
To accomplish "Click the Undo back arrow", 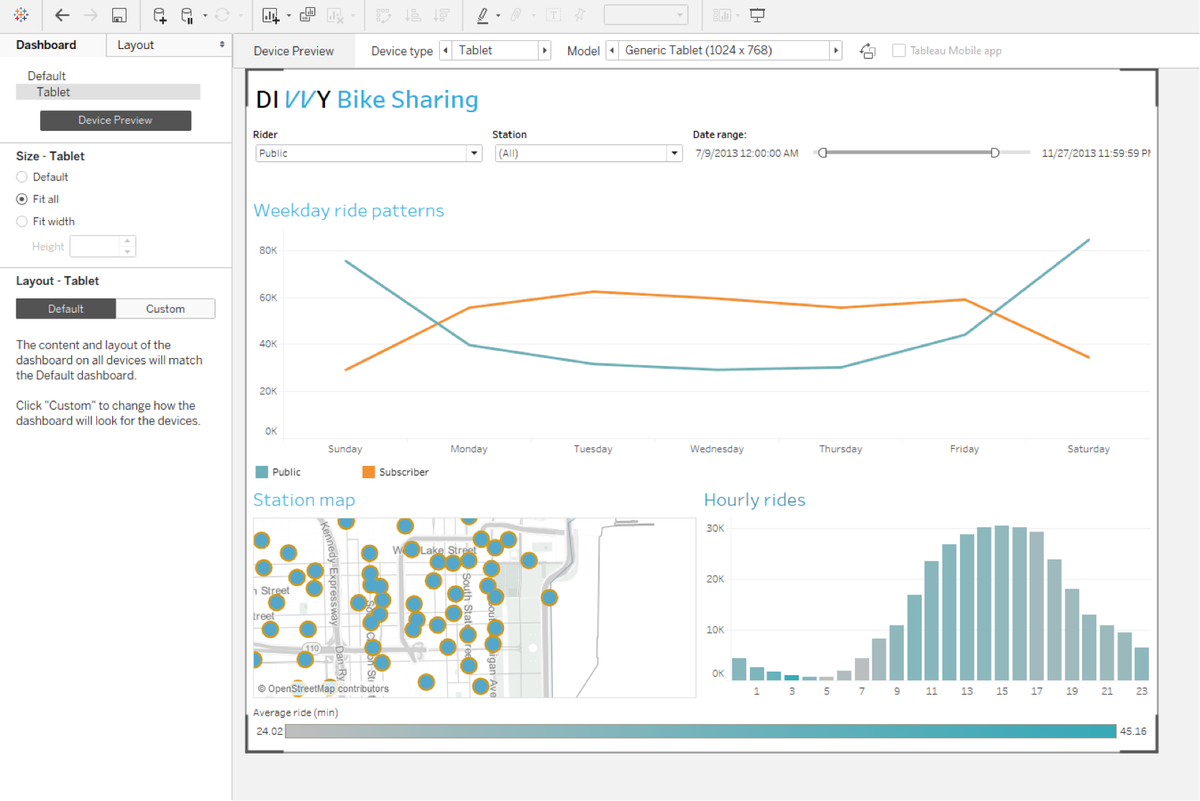I will (62, 15).
